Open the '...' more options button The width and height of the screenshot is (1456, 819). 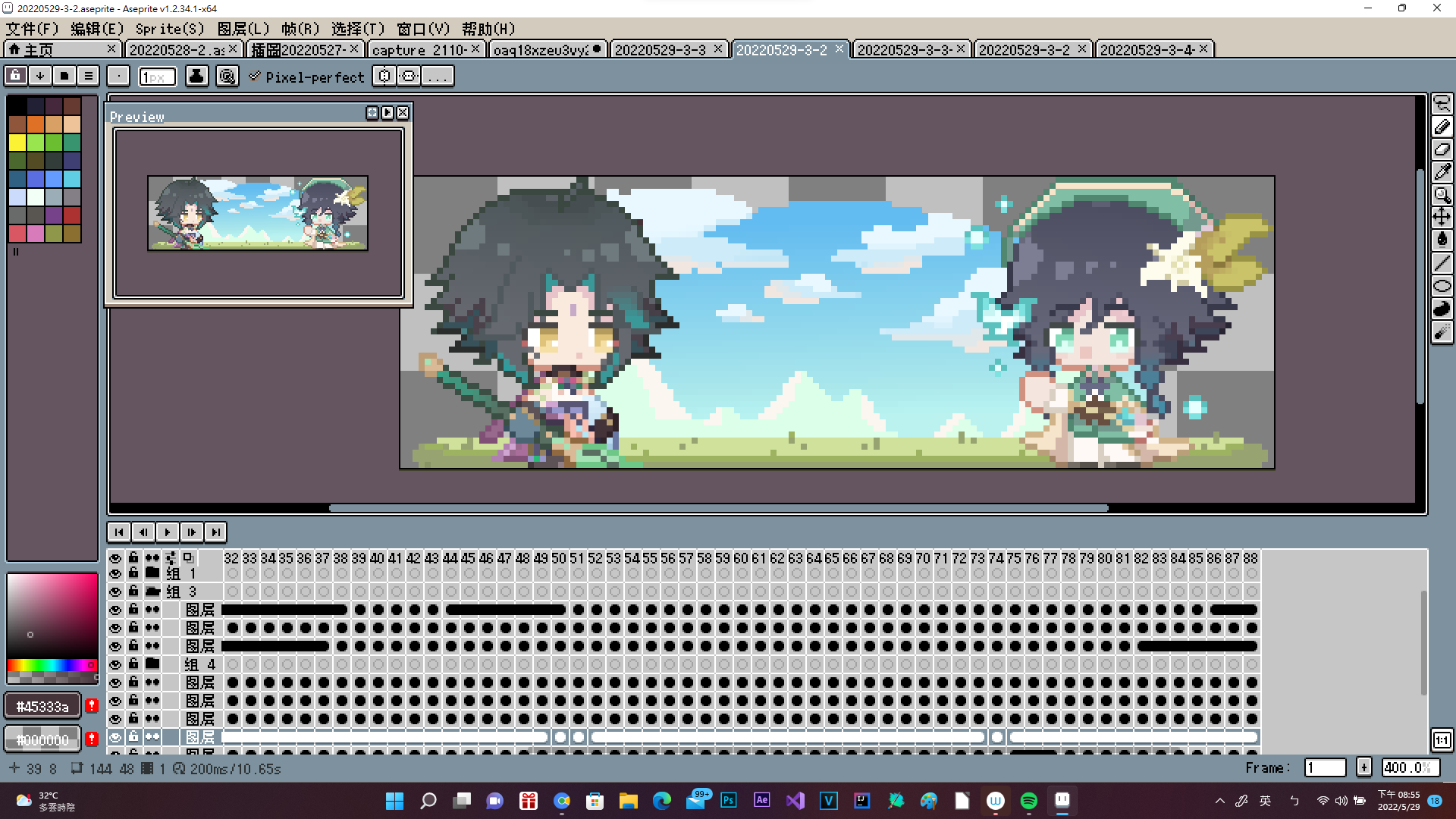438,76
